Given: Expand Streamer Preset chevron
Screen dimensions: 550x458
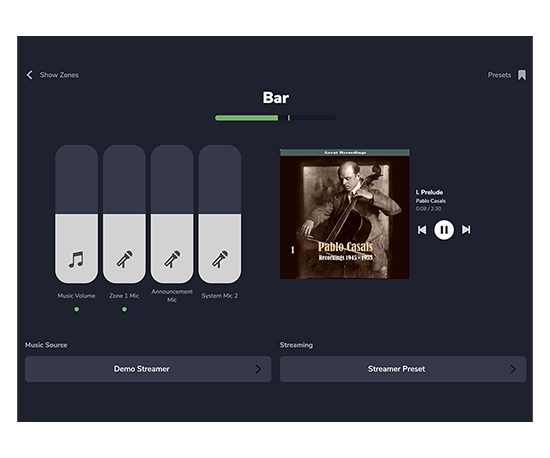Looking at the screenshot, I should pyautogui.click(x=513, y=369).
